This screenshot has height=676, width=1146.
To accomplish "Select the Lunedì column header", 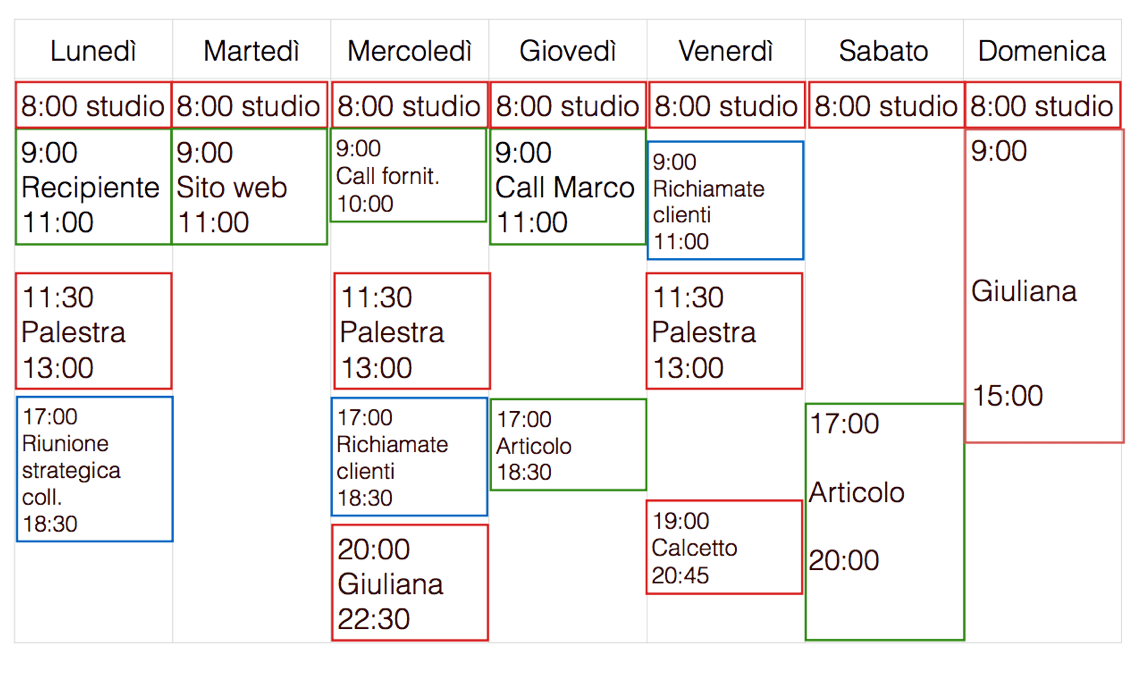I will [94, 51].
